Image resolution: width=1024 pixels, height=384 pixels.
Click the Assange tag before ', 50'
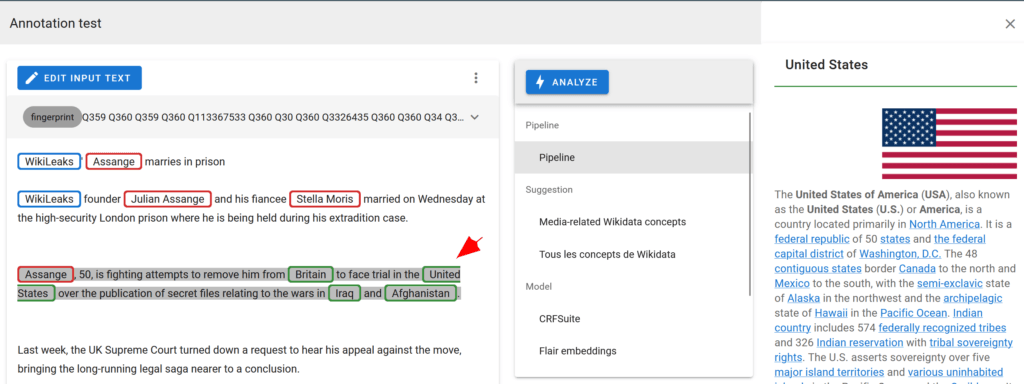click(46, 274)
